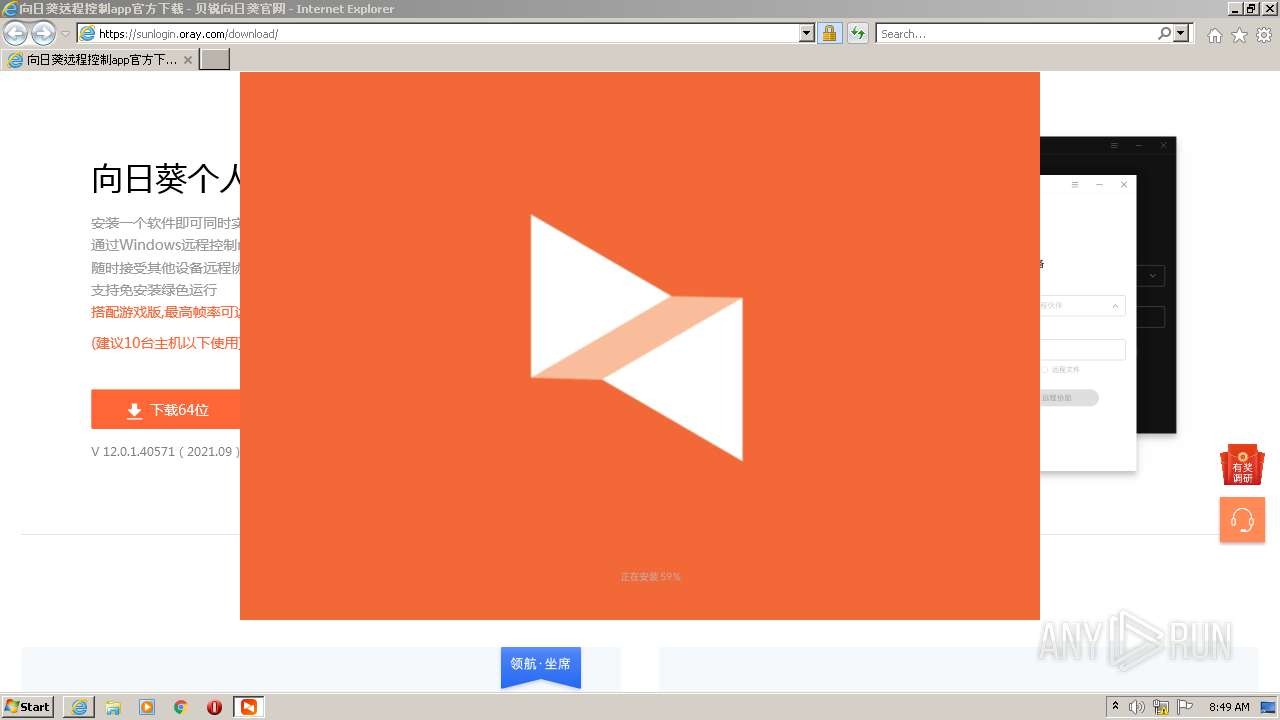Refresh the page with the green arrows icon
Screen dimensions: 1280x720
[857, 33]
